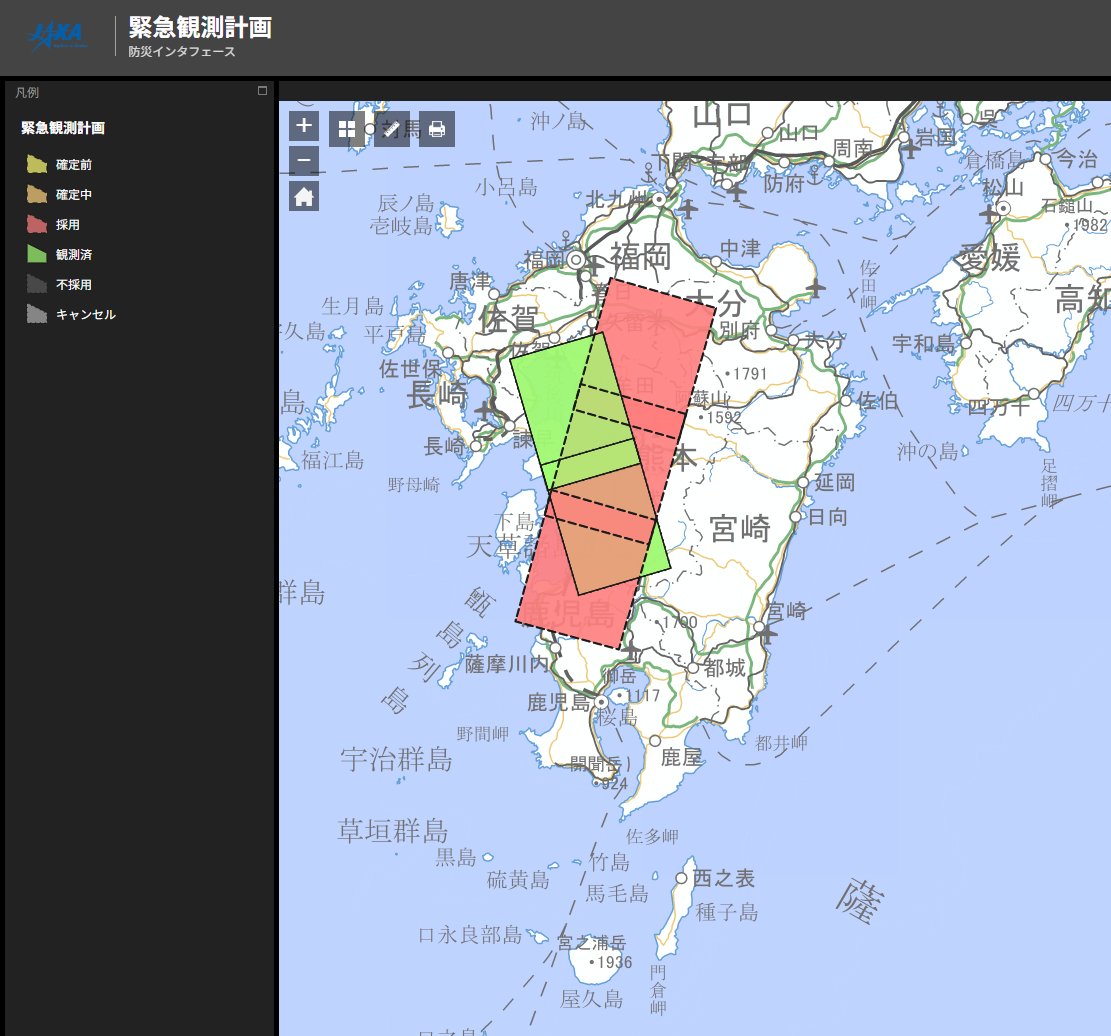Click the 採用 red legend swatch

pyautogui.click(x=37, y=225)
